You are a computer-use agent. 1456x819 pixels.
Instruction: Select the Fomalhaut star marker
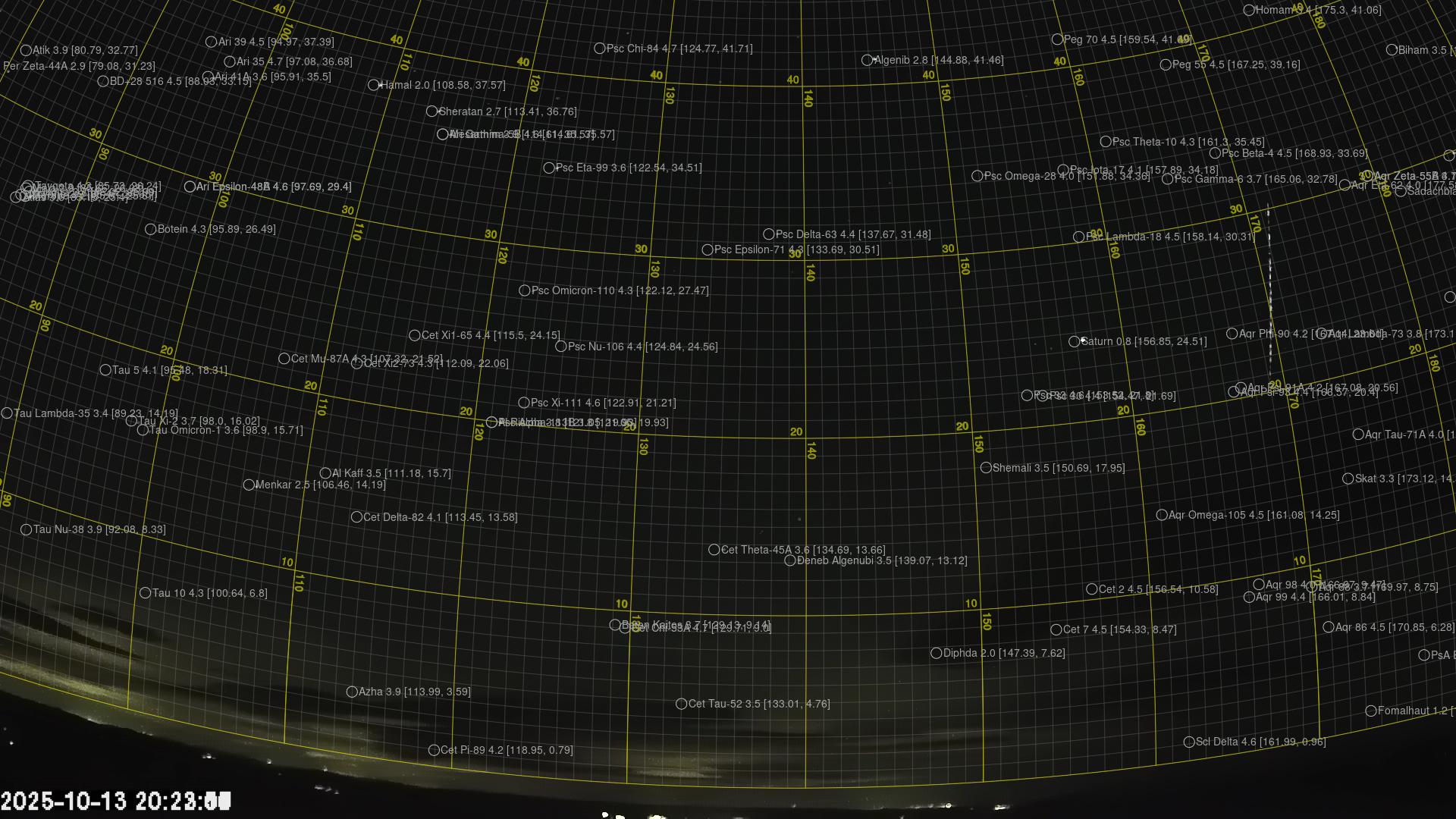(1371, 711)
